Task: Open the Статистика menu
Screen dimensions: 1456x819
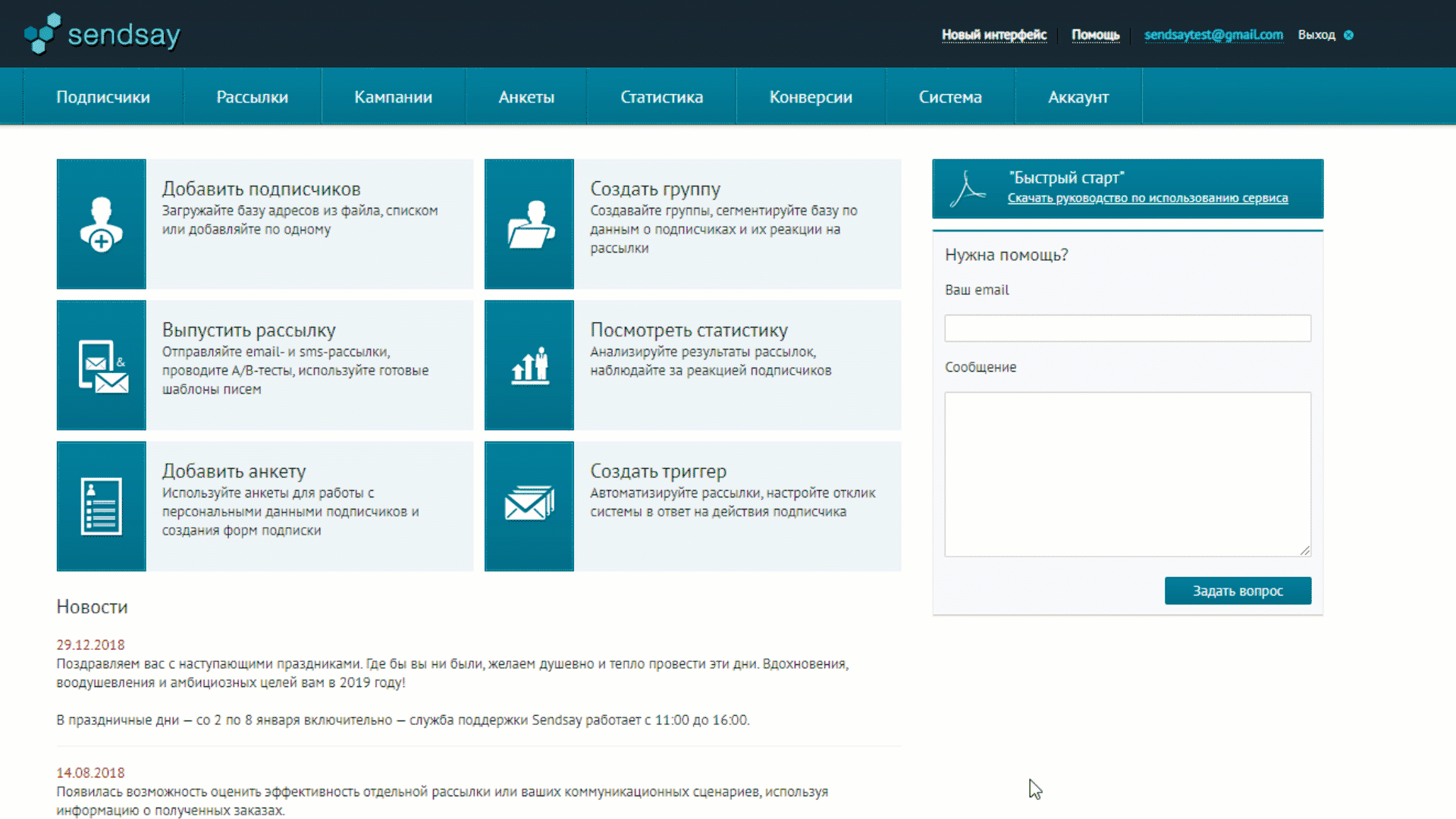Action: click(661, 97)
